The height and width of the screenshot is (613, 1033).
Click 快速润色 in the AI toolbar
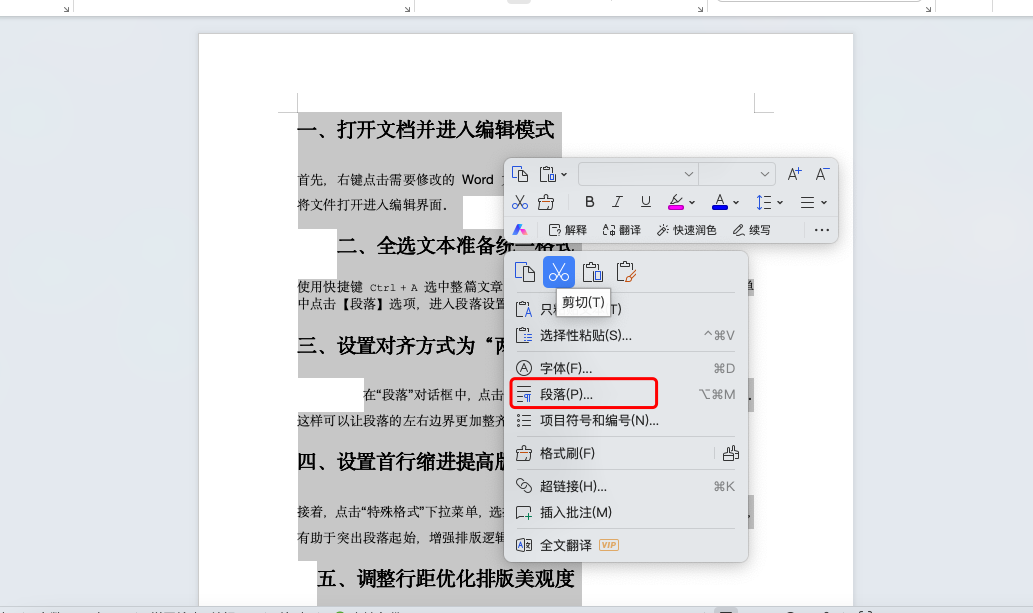pyautogui.click(x=690, y=229)
